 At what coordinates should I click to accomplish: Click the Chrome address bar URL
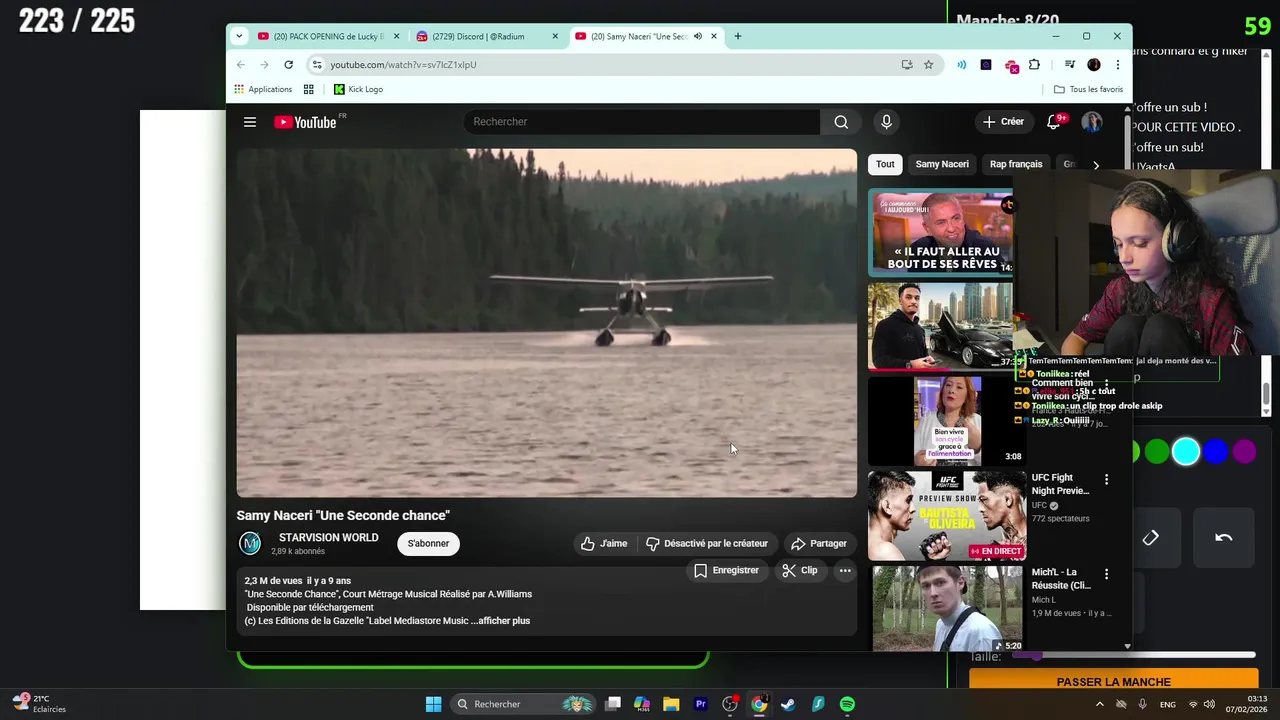pos(403,64)
